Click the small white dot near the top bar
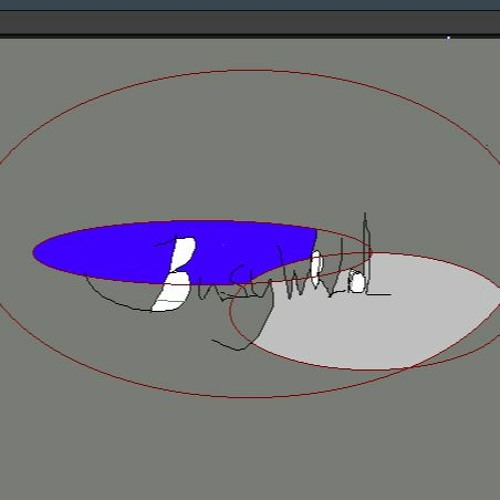 (448, 38)
